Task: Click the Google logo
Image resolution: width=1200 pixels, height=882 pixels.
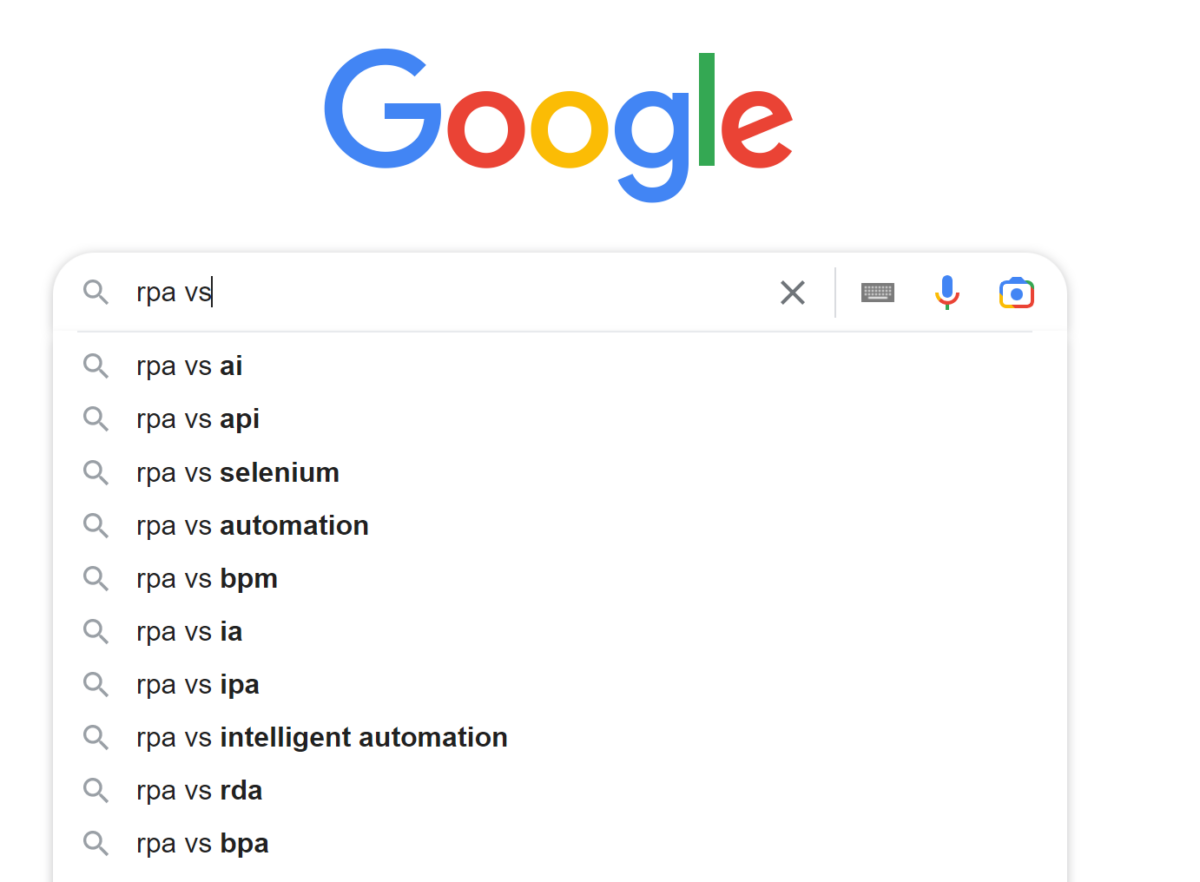Action: (558, 122)
